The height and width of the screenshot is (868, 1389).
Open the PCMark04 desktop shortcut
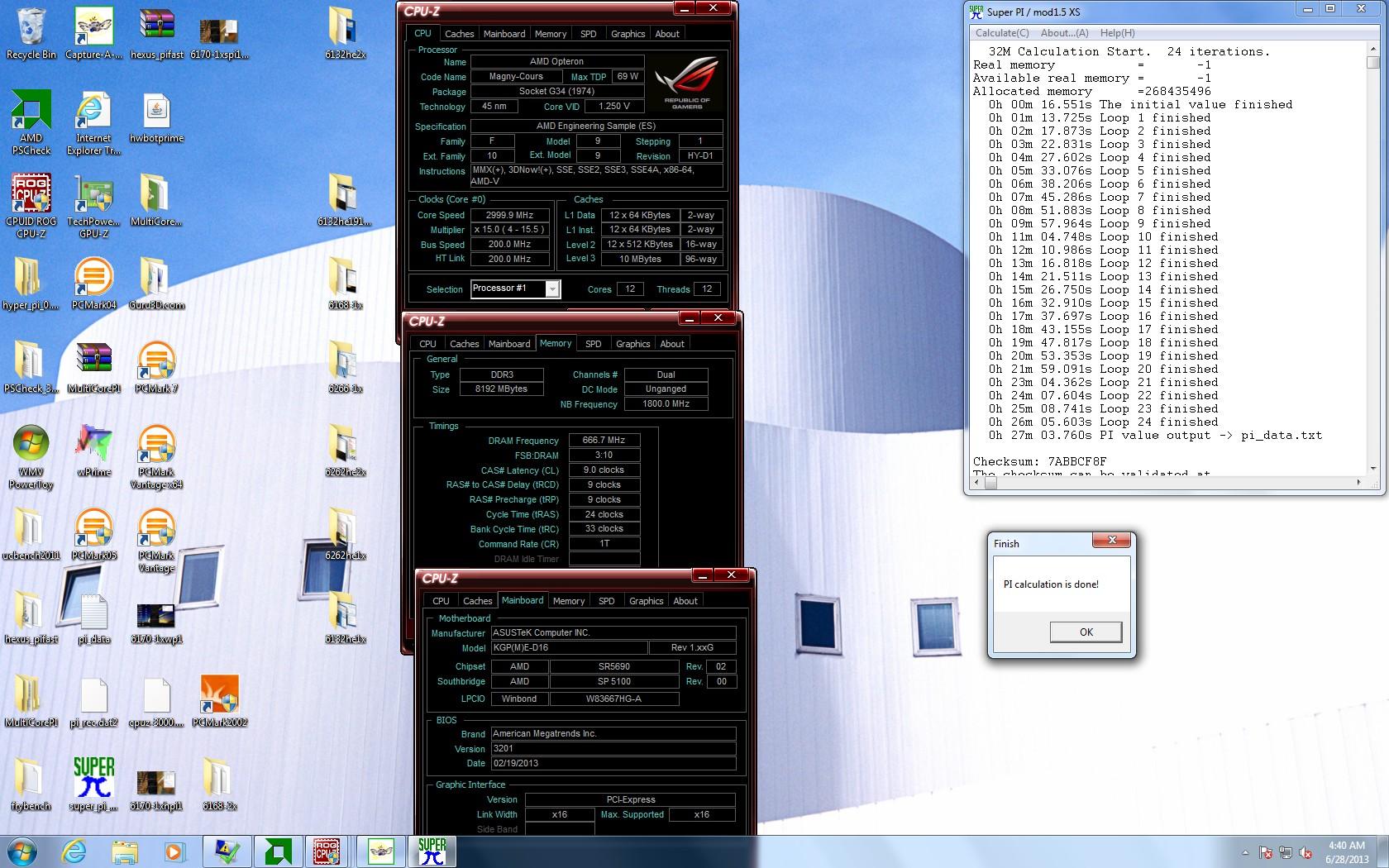pos(93,284)
